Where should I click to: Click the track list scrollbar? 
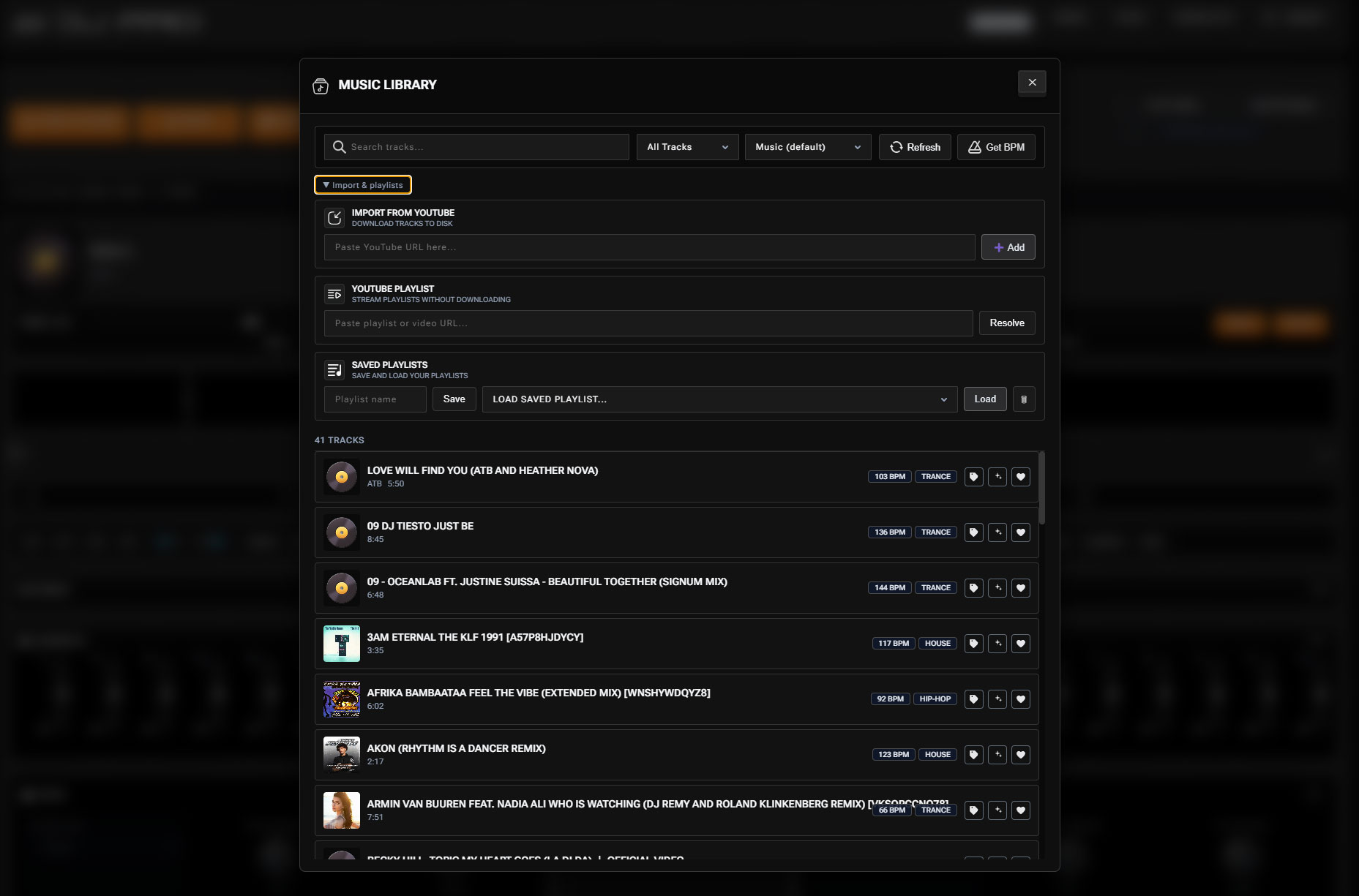coord(1041,488)
